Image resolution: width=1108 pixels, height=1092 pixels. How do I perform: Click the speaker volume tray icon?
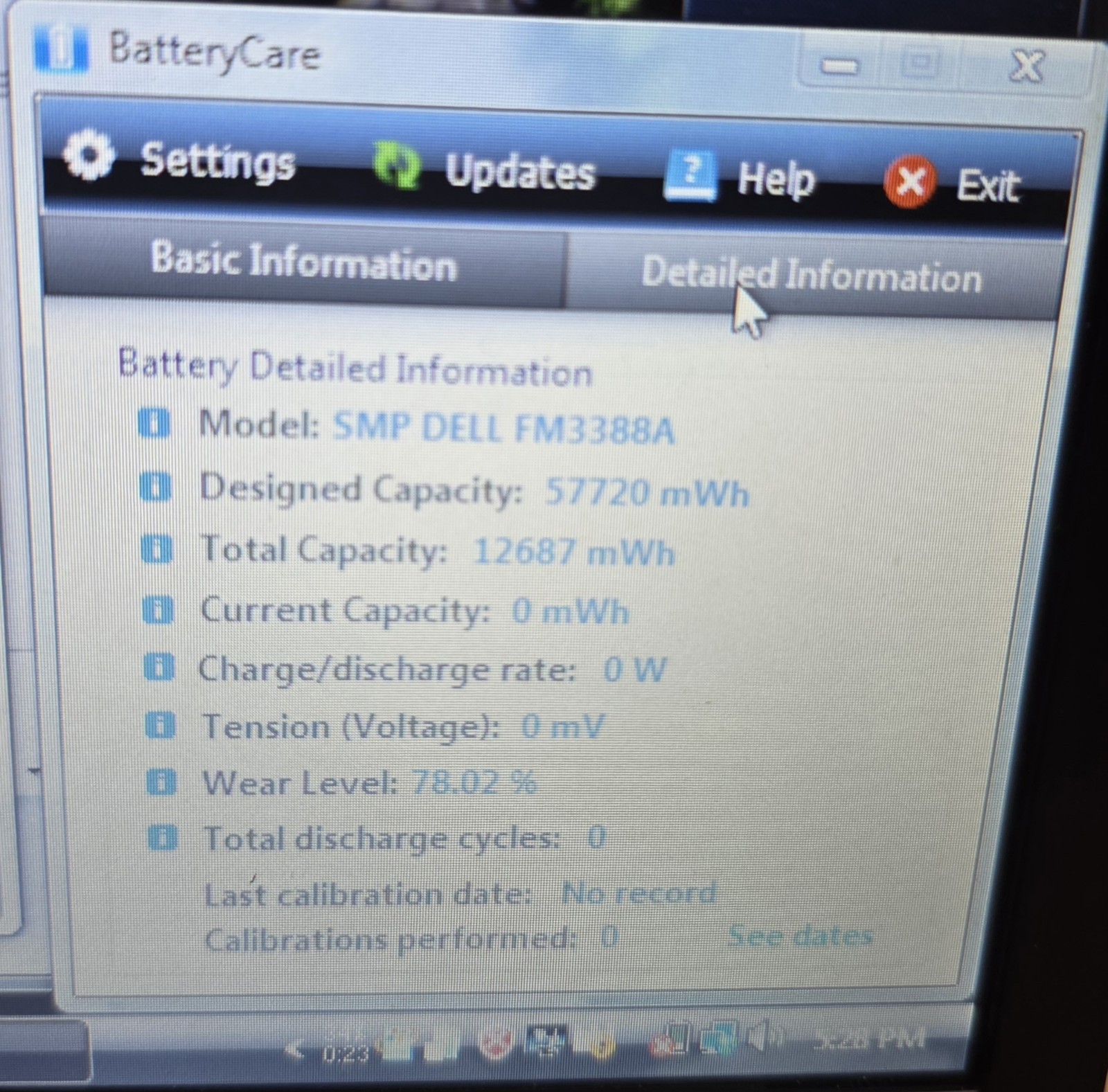tap(765, 1037)
